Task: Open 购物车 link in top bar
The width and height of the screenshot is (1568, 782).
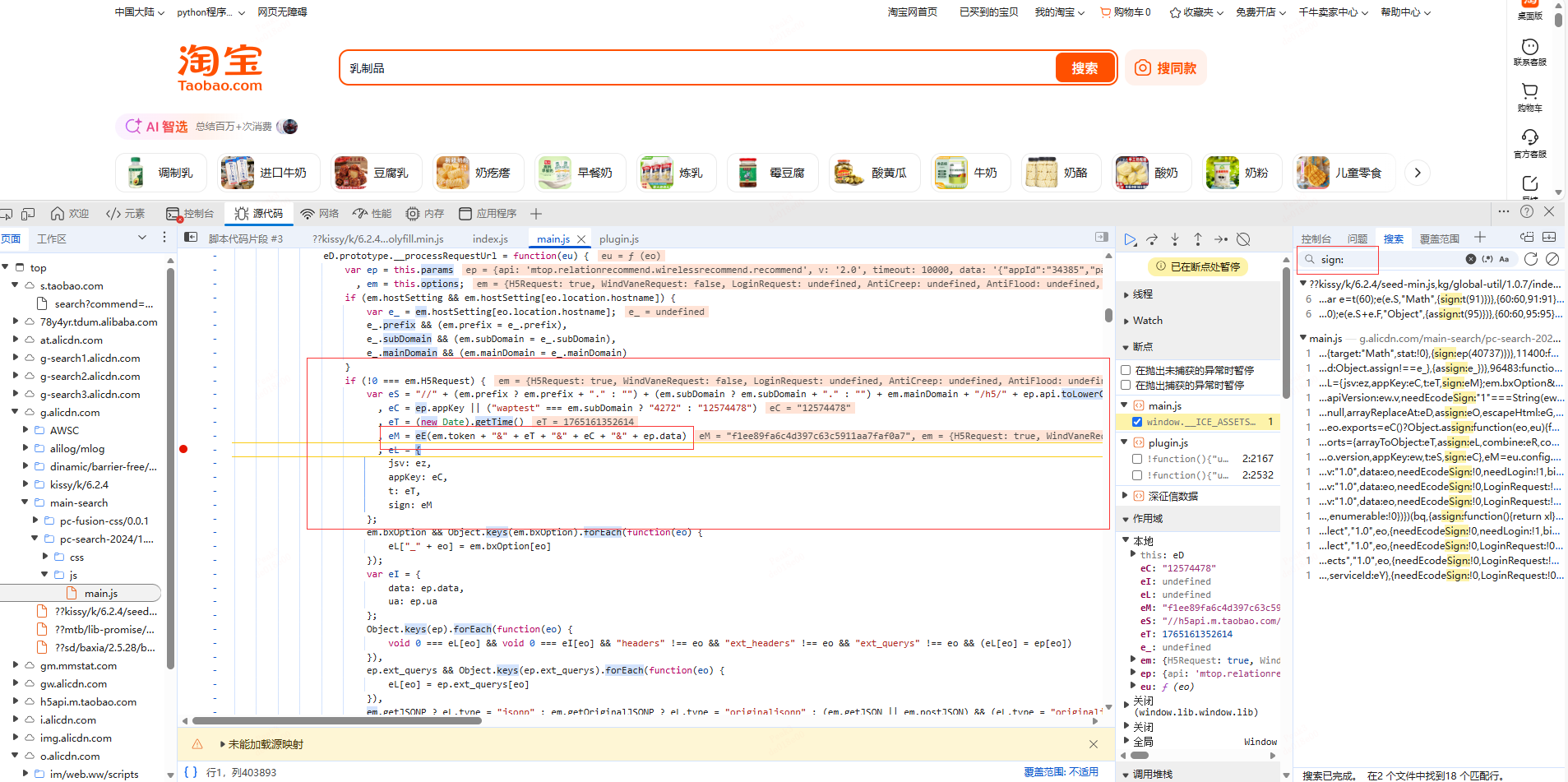Action: (1126, 12)
